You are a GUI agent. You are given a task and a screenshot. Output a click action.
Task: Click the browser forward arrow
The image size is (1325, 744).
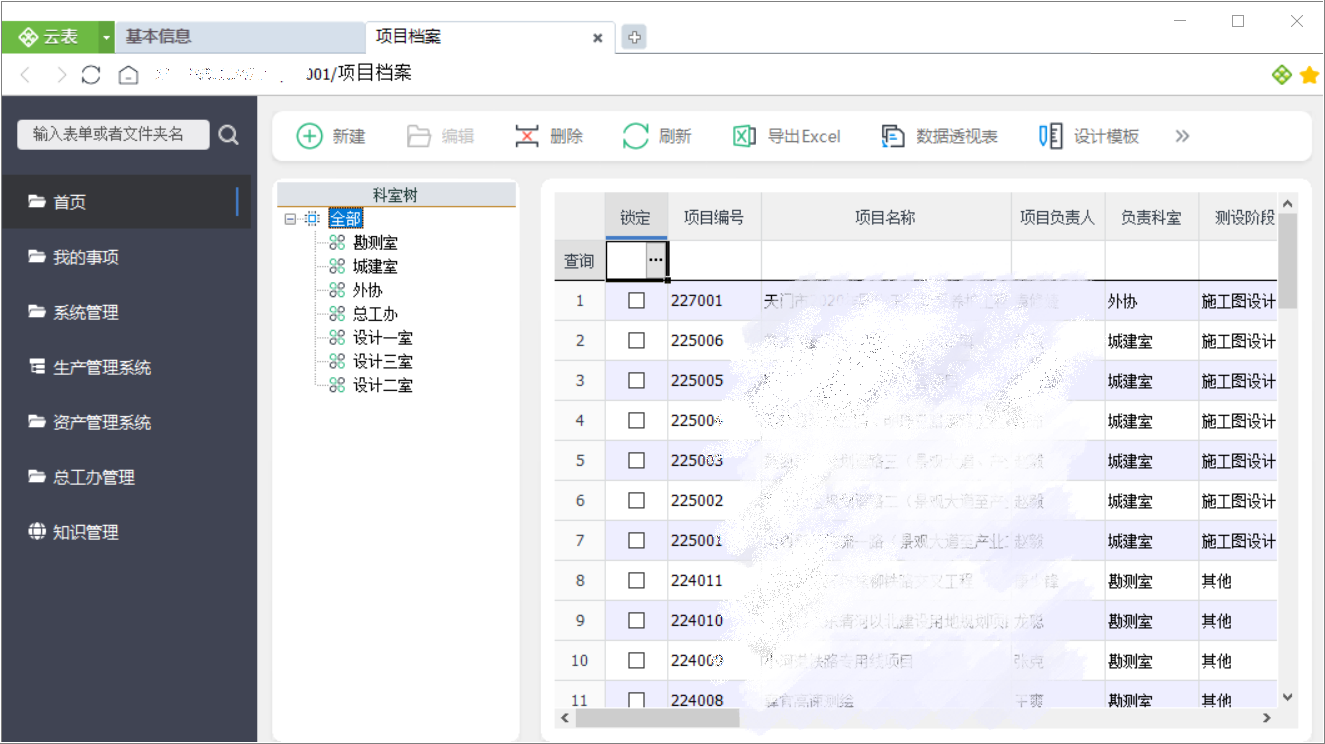click(x=61, y=75)
